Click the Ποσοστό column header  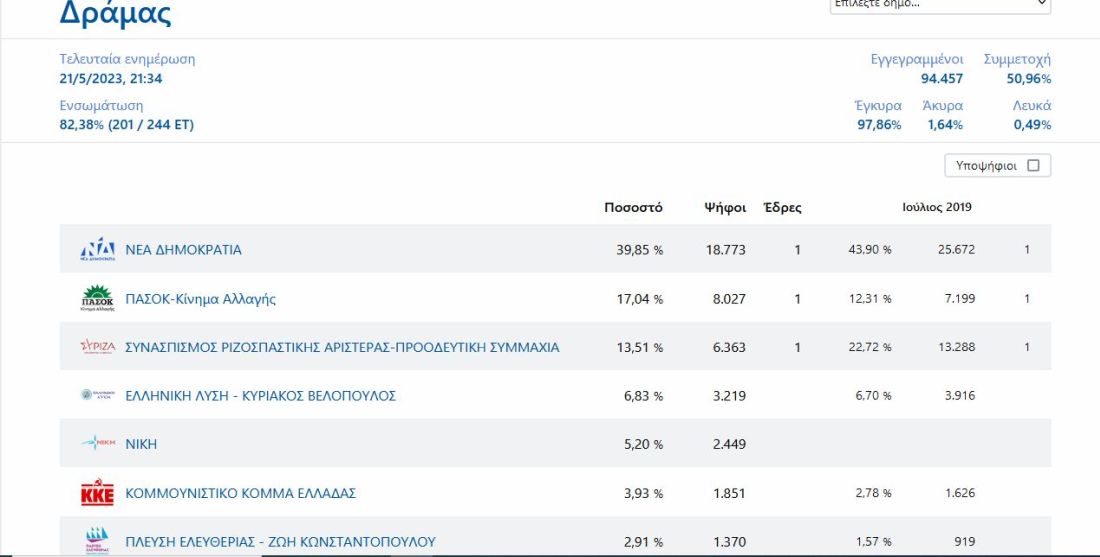[633, 208]
